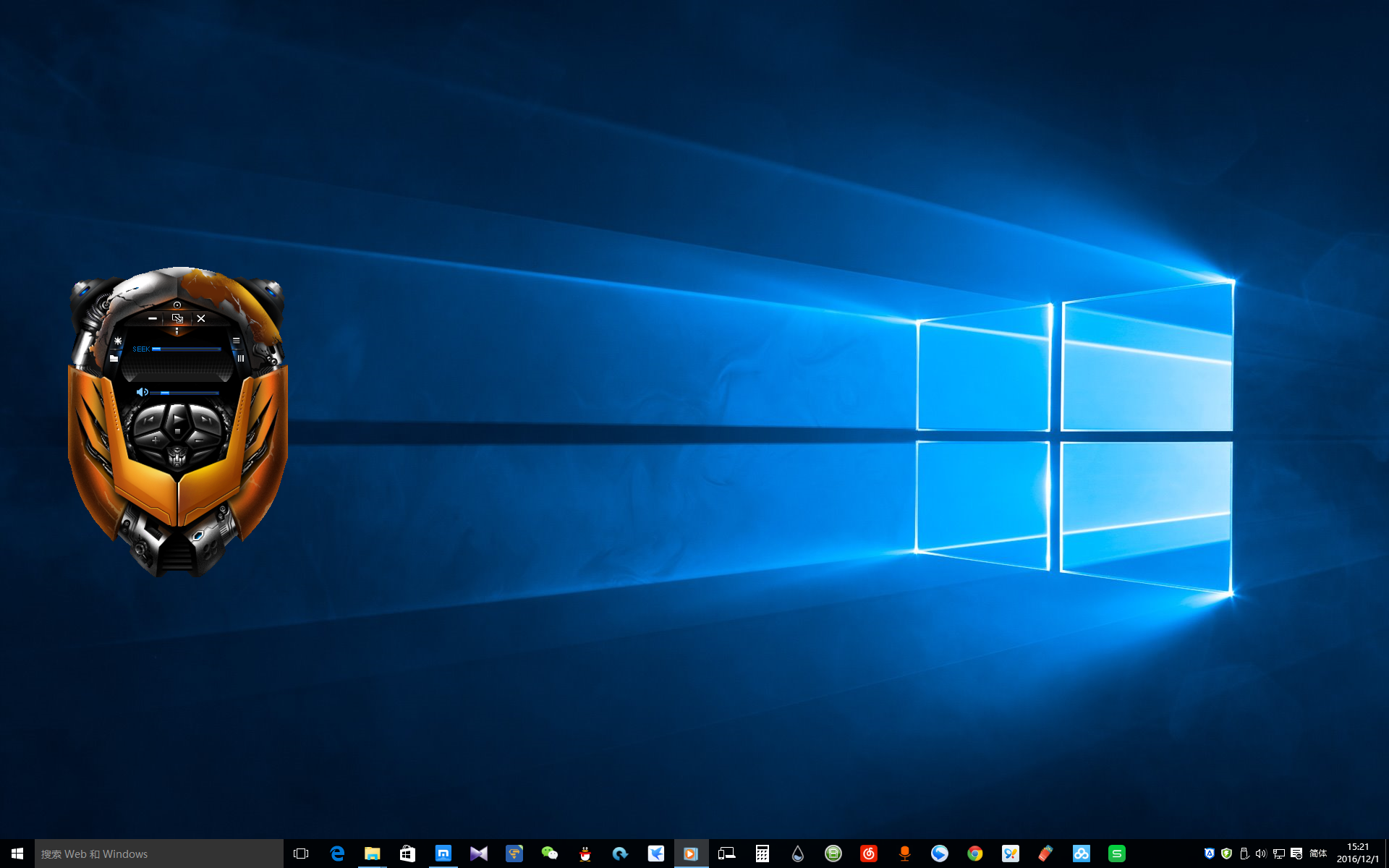
Task: Open the blue bird app on the taskbar
Action: (x=656, y=854)
